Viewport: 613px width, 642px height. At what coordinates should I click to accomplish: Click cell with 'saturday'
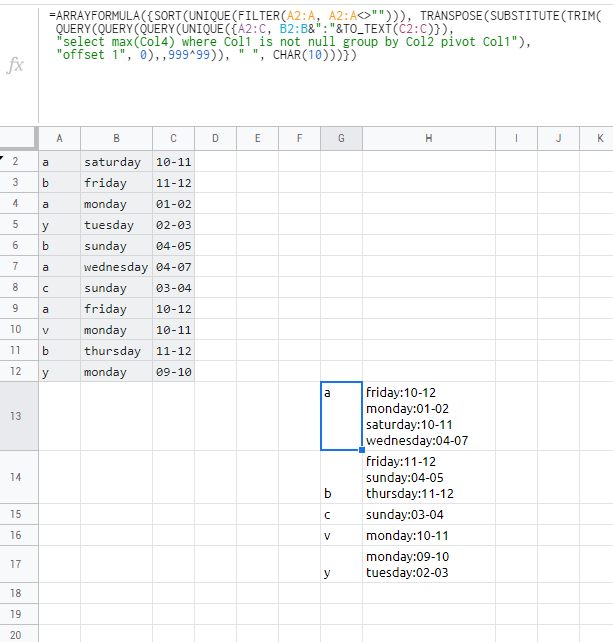point(117,162)
